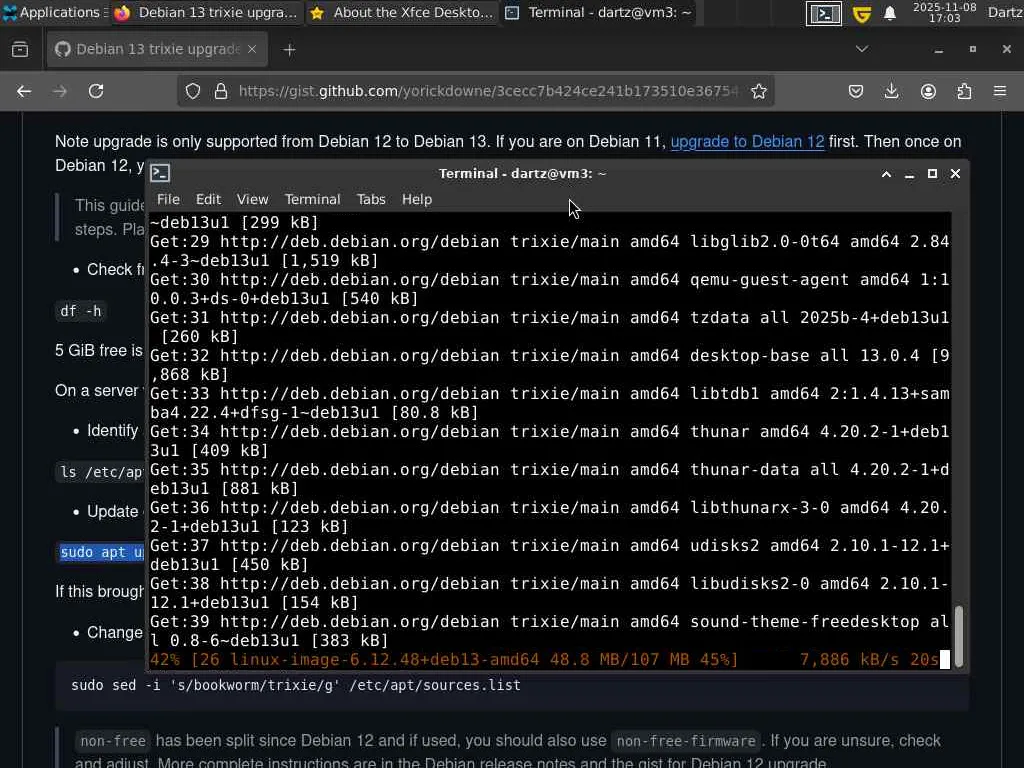This screenshot has width=1024, height=768.
Task: Click the panel clock showing 2025-11-08
Action: point(944,12)
